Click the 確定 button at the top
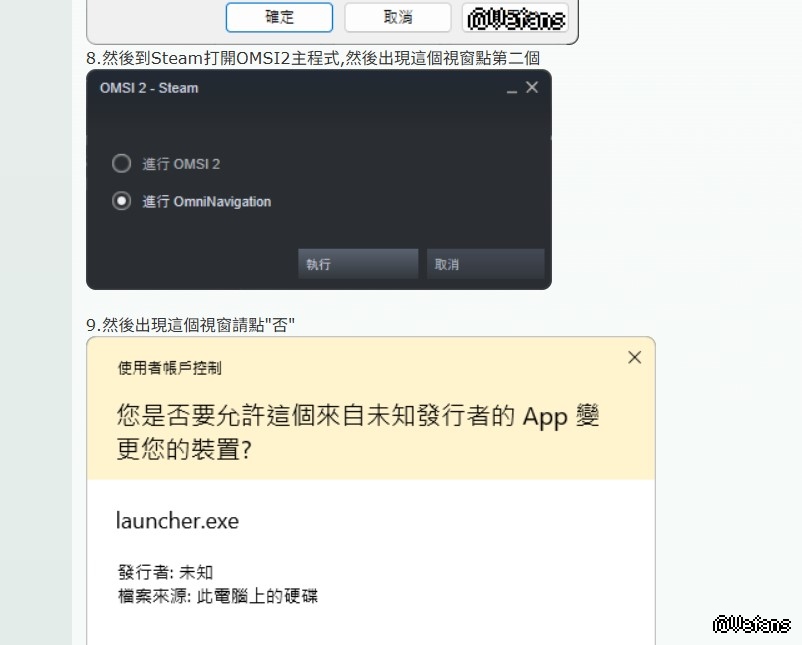Image resolution: width=802 pixels, height=645 pixels. (279, 17)
